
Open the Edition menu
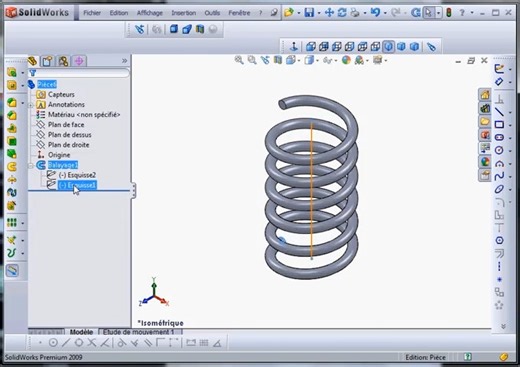point(119,13)
